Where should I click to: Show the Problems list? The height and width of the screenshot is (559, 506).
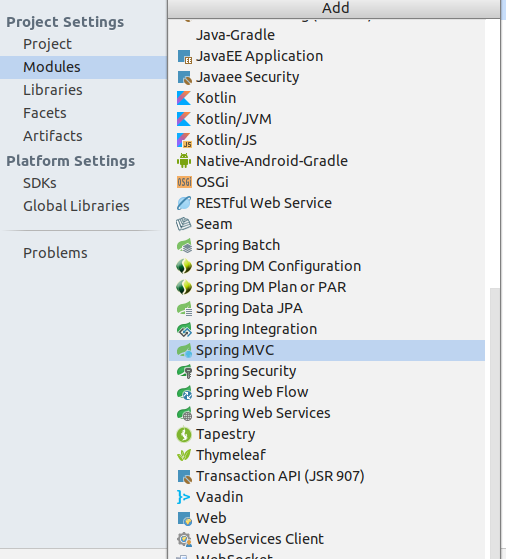[55, 253]
